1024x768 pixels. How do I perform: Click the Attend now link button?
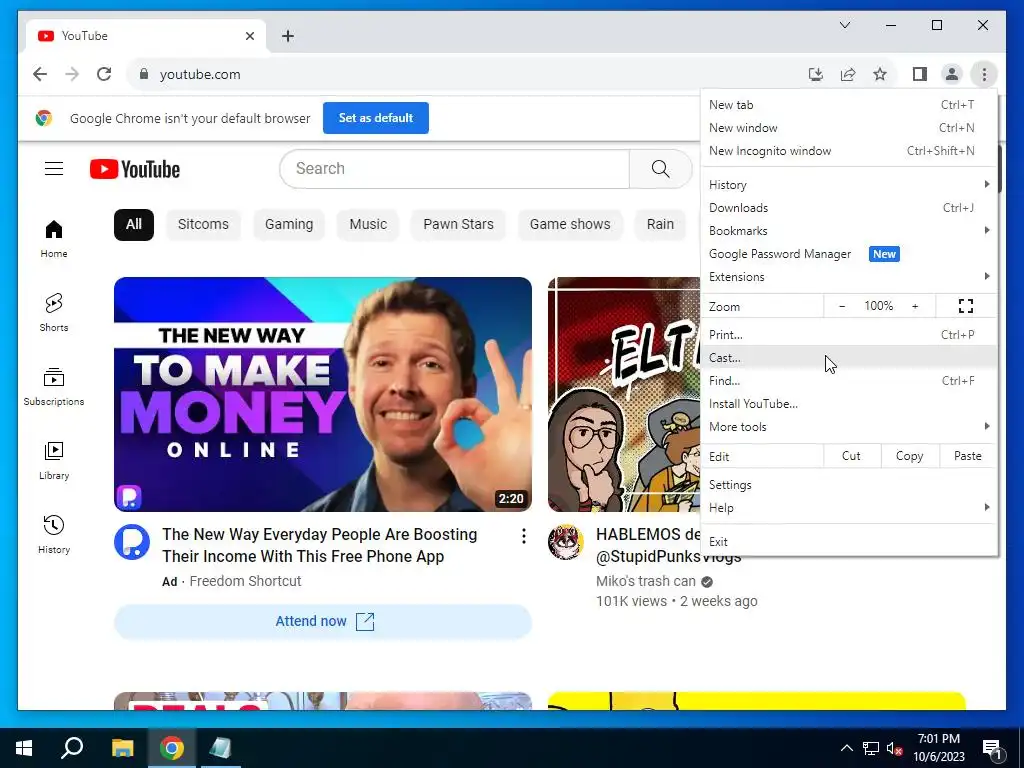[x=323, y=621]
